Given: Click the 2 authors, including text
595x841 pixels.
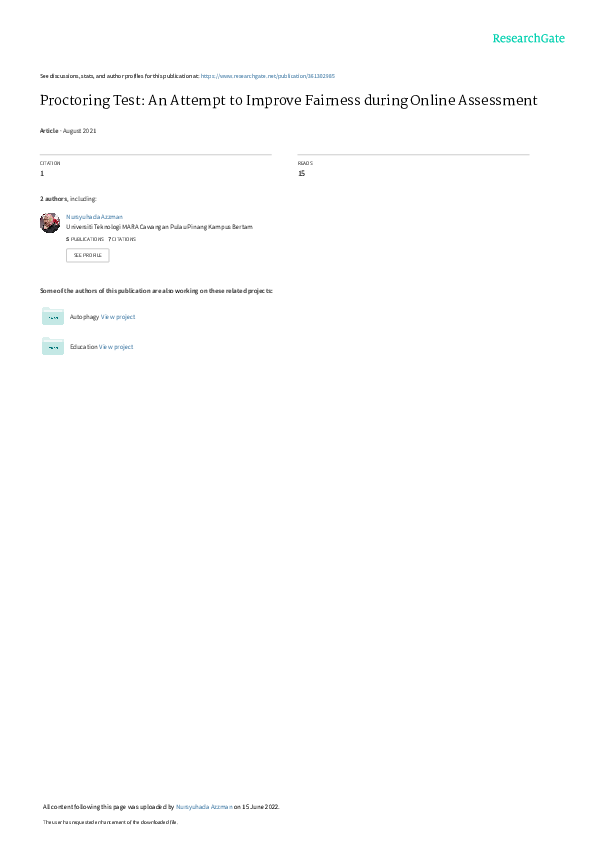Looking at the screenshot, I should (68, 199).
